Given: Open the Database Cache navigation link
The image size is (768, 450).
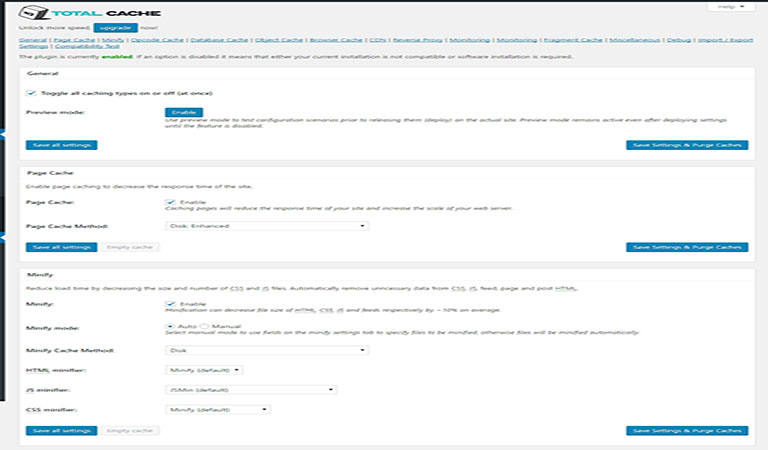Looking at the screenshot, I should [x=219, y=40].
